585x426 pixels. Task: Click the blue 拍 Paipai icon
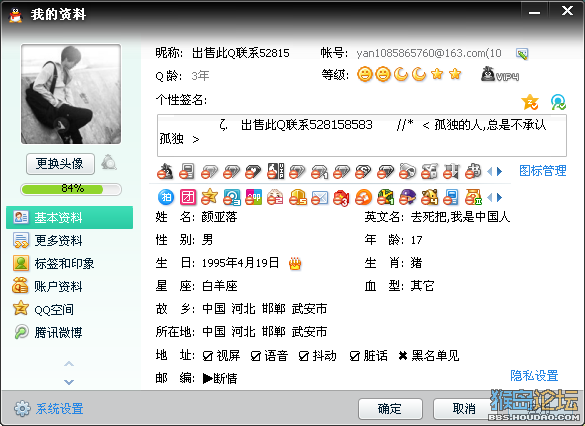pos(166,197)
